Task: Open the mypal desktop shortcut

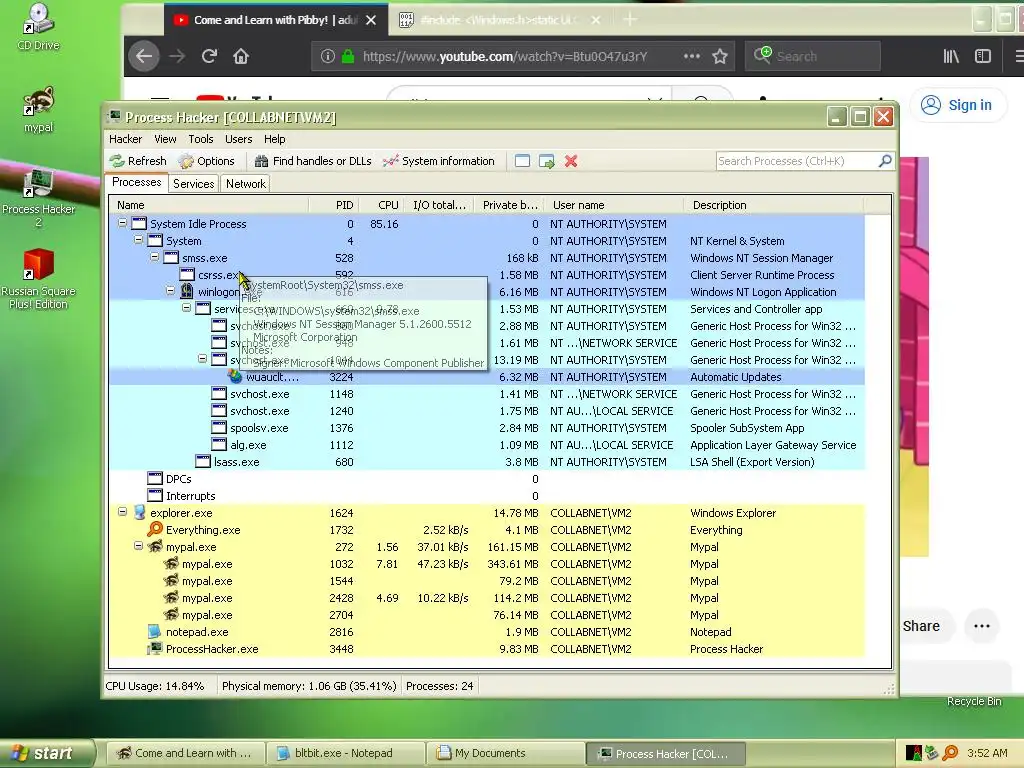Action: click(x=39, y=108)
